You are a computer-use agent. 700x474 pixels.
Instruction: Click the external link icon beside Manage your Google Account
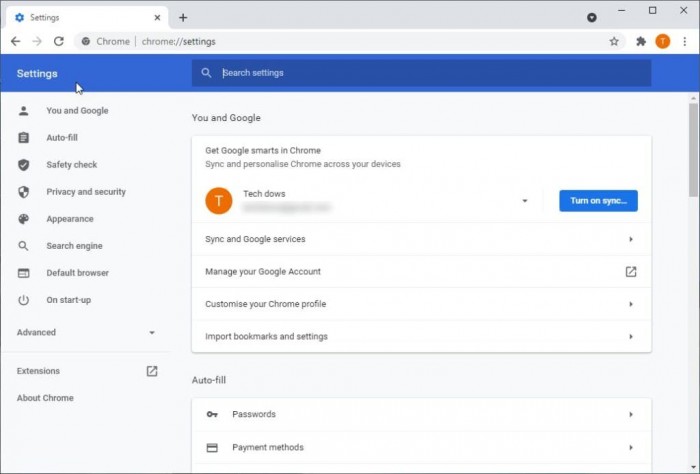coord(630,271)
